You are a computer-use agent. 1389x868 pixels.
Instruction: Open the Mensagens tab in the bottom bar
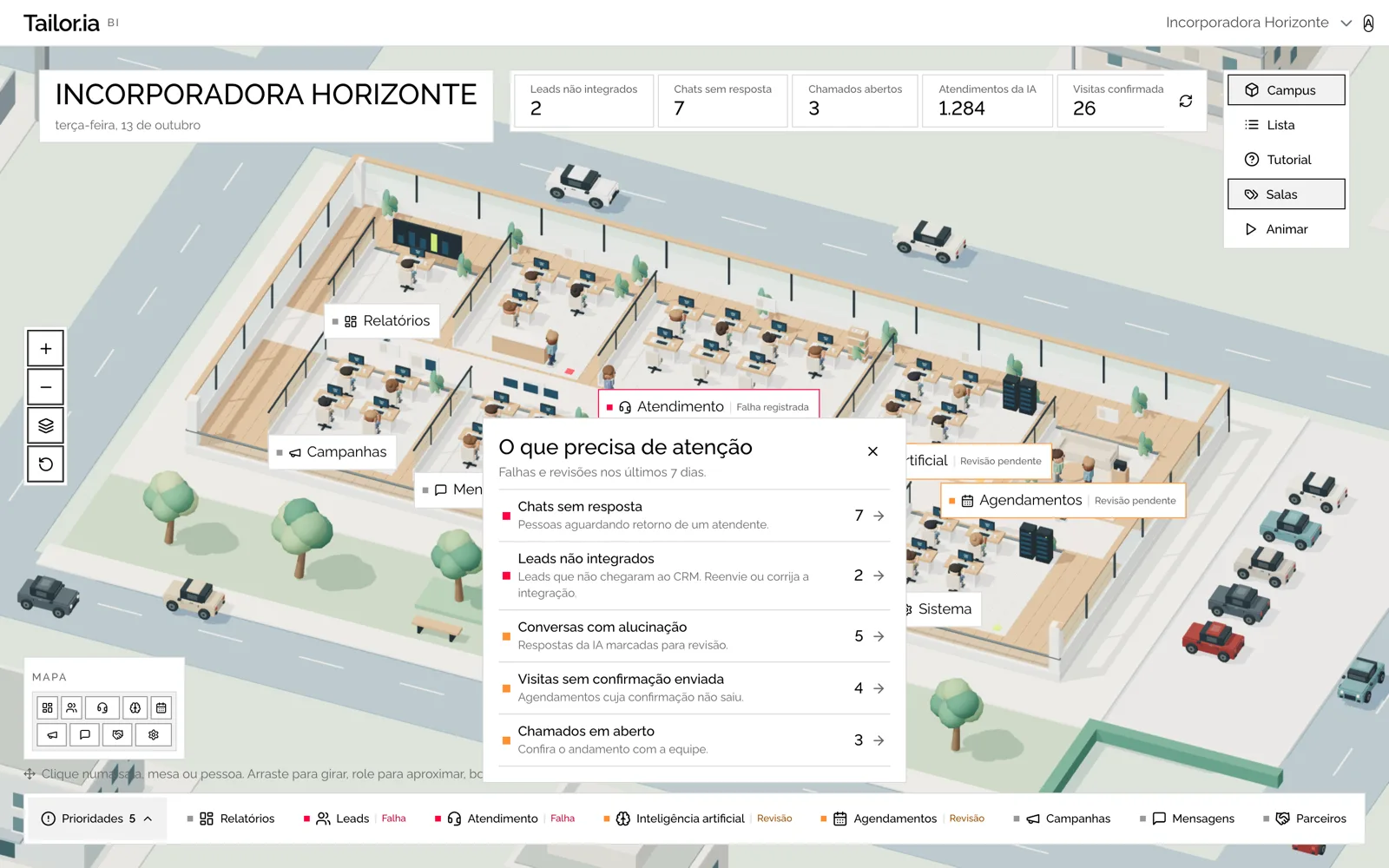click(x=1188, y=819)
